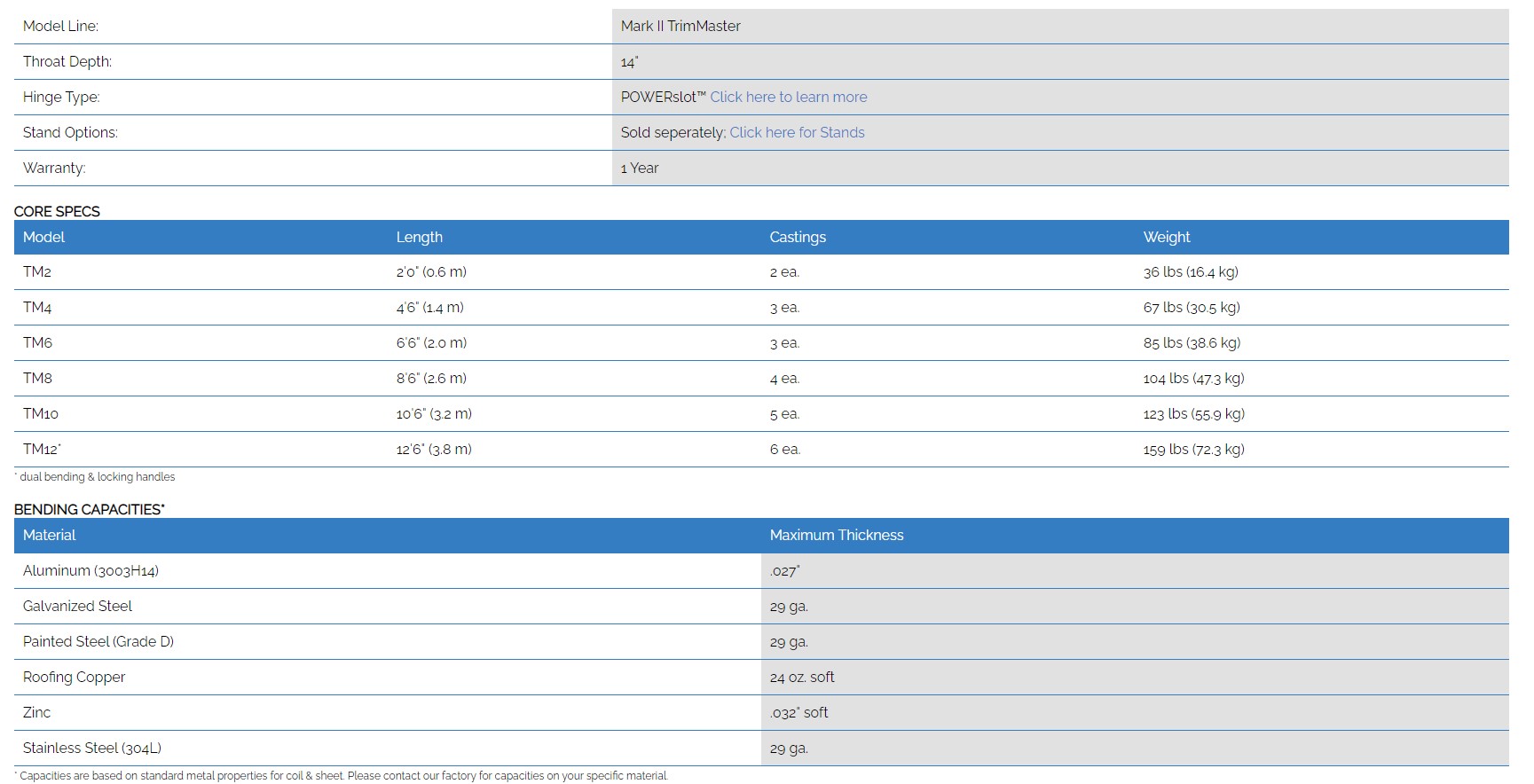
Task: Open the 'Click here for Stands' link
Action: pos(797,132)
